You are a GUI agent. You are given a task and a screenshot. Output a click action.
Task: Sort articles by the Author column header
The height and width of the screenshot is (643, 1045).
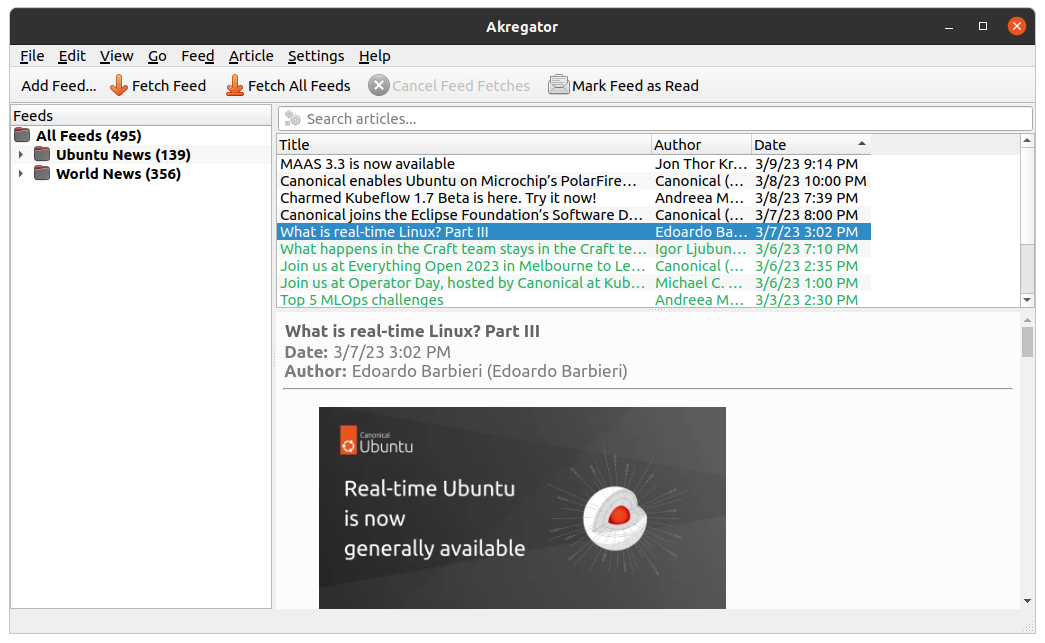(701, 145)
